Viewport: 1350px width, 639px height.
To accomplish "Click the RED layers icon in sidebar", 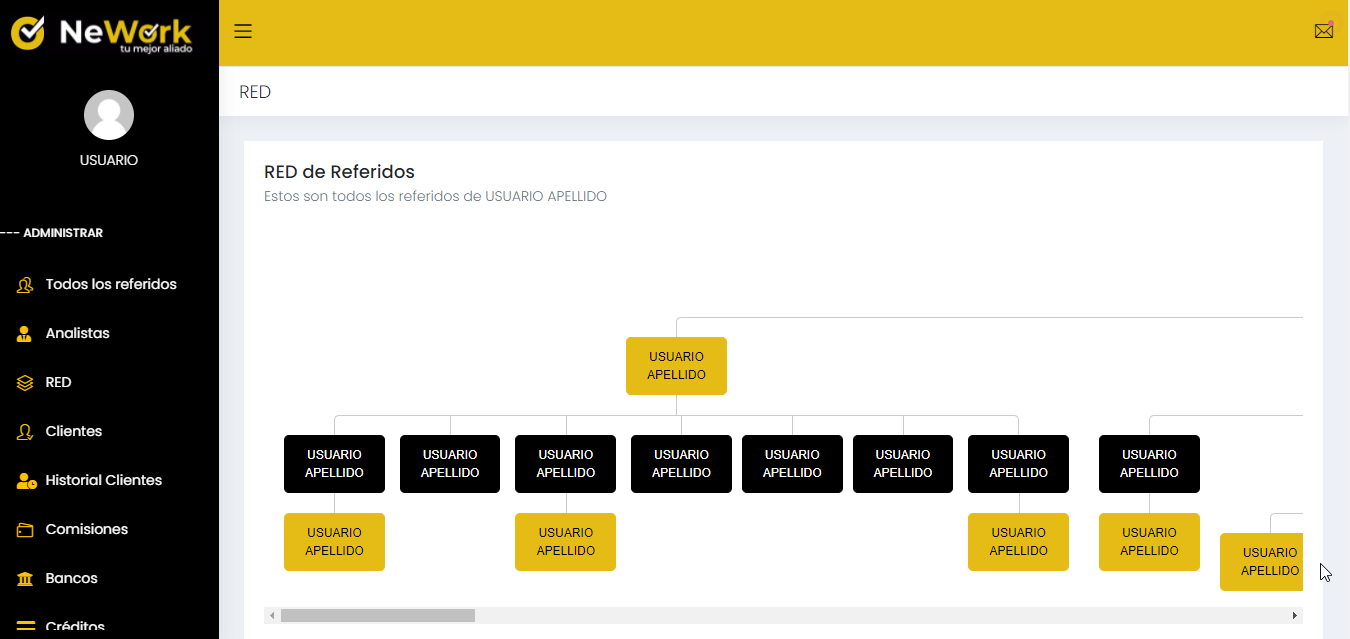I will [26, 383].
